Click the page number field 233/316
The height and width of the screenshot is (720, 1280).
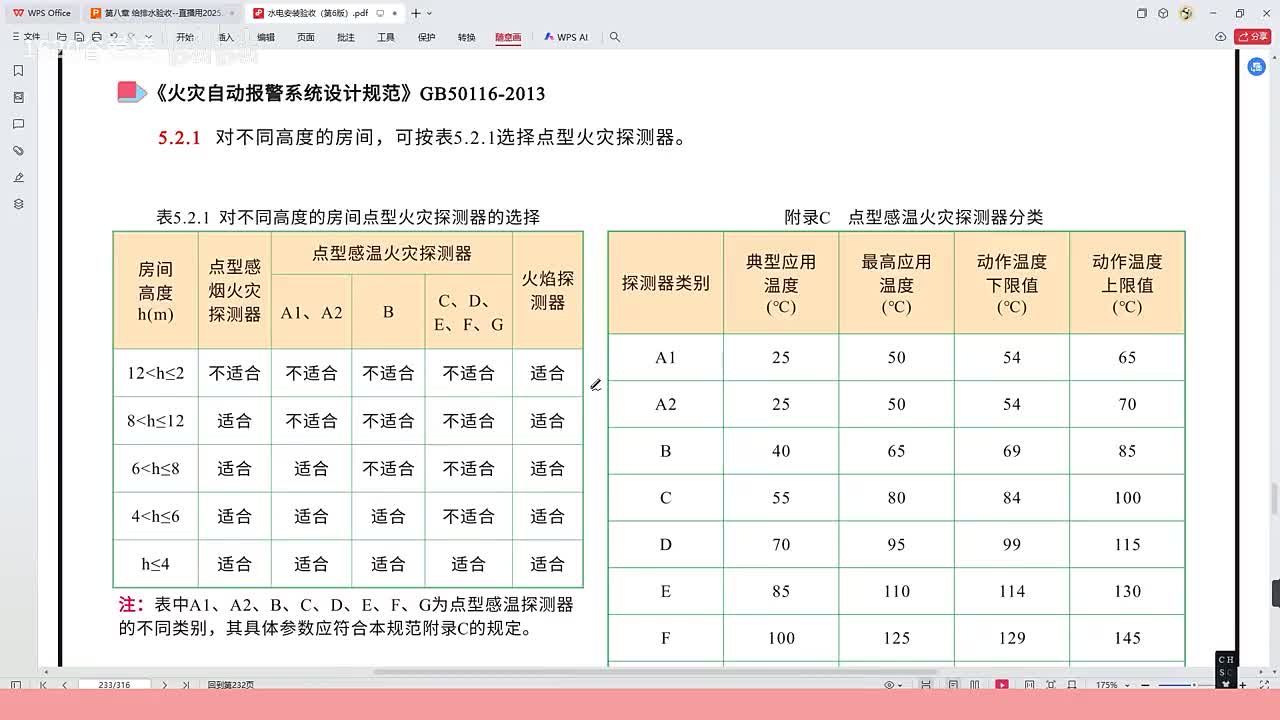tap(115, 685)
